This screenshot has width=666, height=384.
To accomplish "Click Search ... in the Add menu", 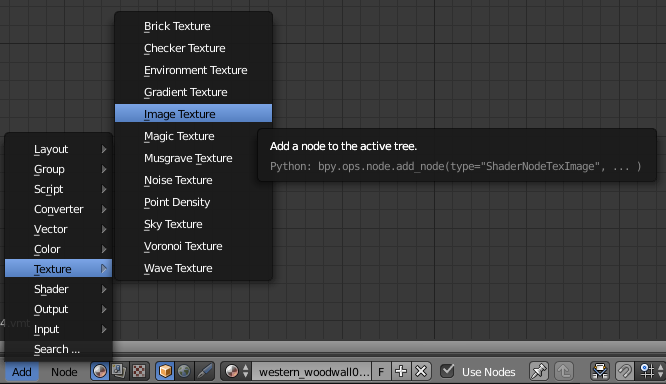I will [58, 349].
